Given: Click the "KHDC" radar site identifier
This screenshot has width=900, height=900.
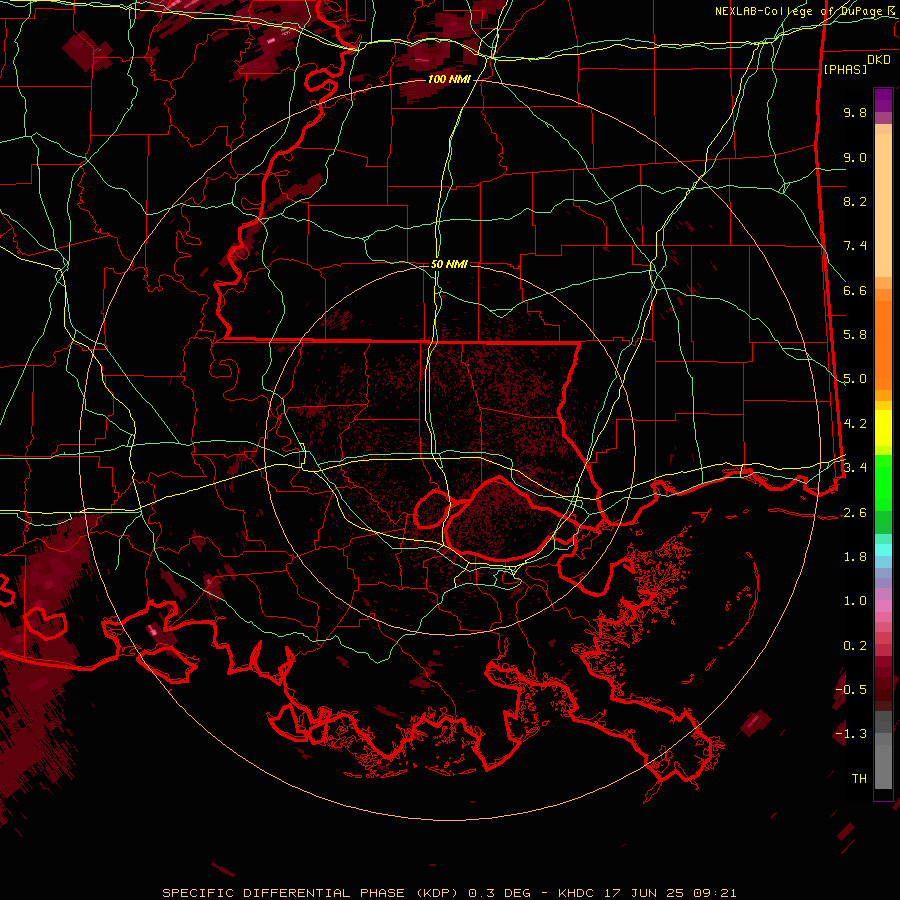Looking at the screenshot, I should pos(577,893).
